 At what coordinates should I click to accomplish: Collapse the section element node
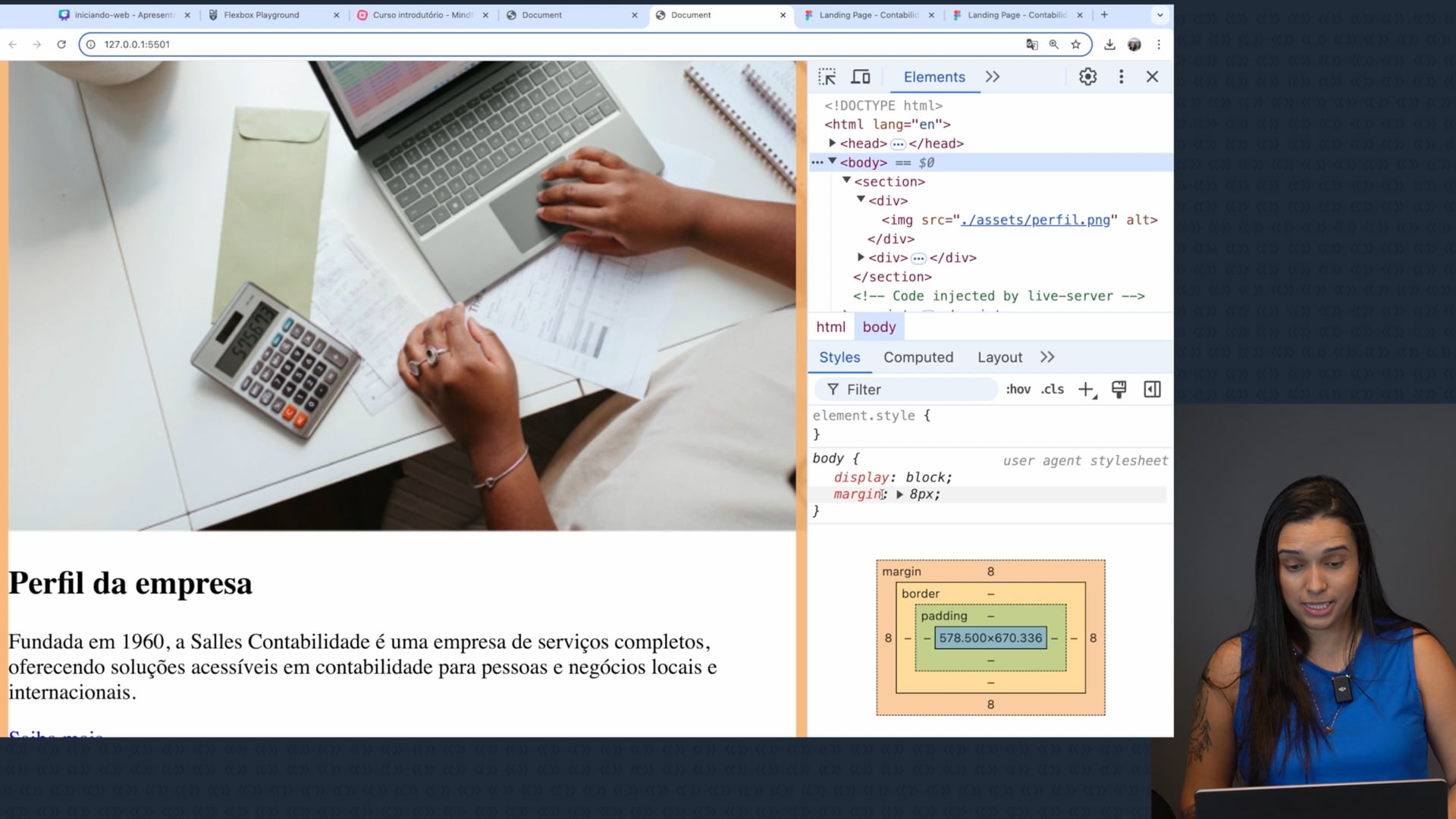click(847, 181)
